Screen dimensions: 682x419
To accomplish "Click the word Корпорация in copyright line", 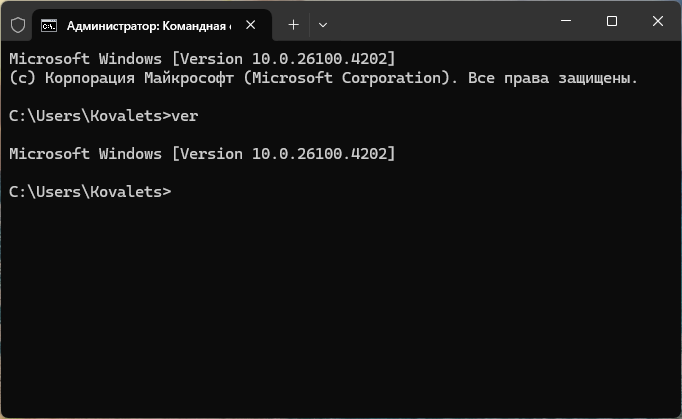I will tap(90, 78).
